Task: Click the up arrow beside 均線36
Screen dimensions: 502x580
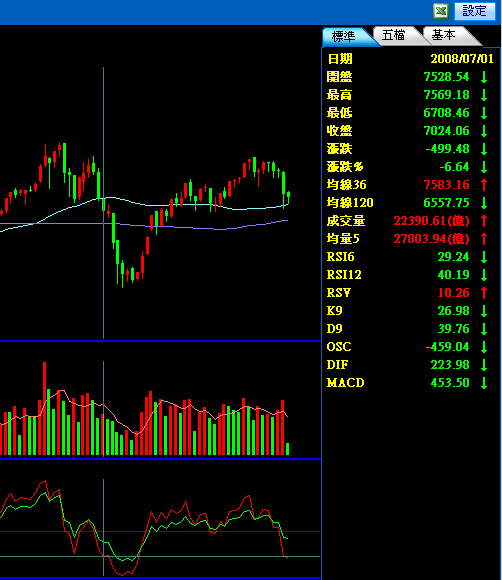Action: pyautogui.click(x=484, y=185)
